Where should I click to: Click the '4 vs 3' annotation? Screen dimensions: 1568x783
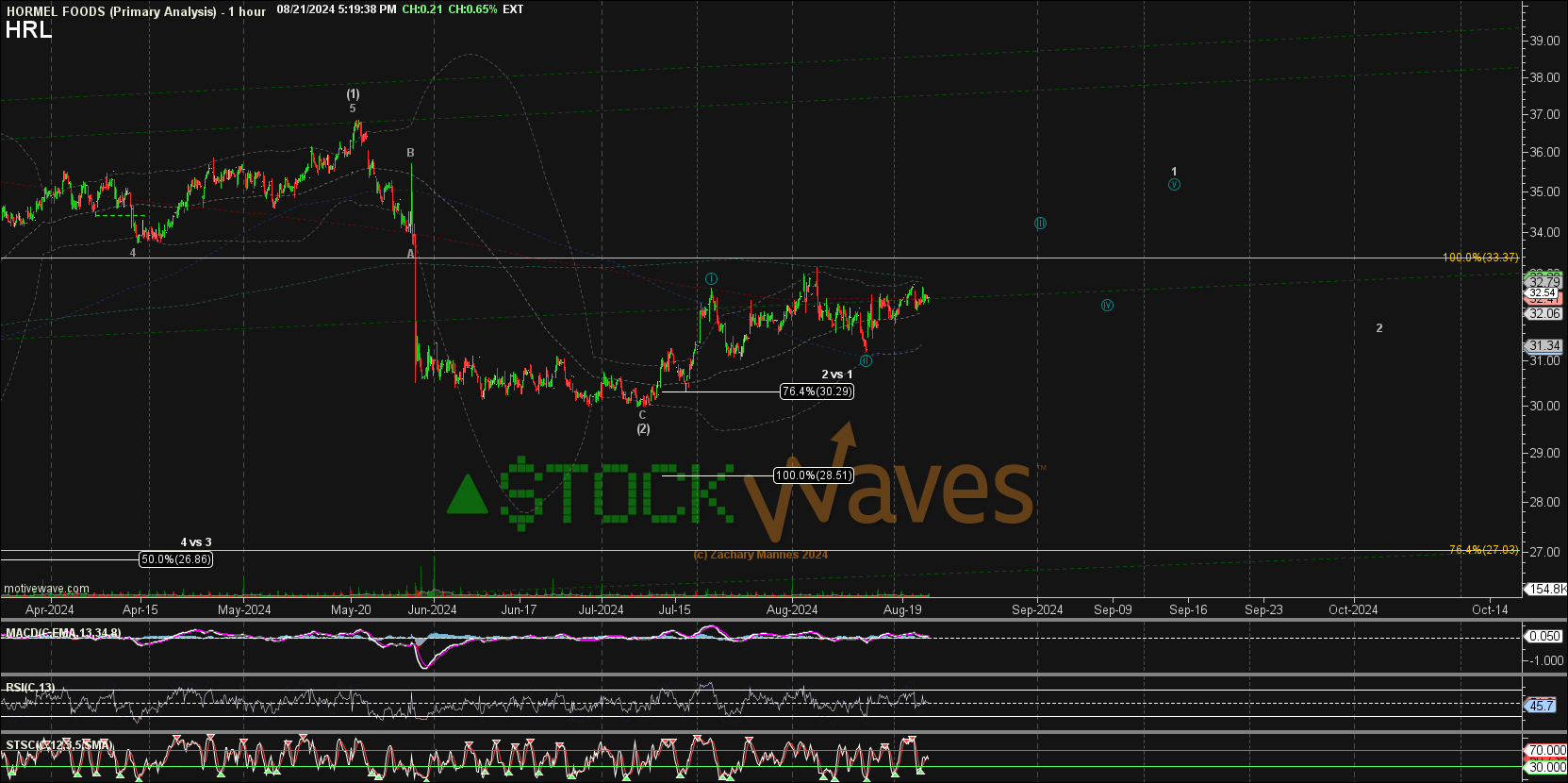196,542
